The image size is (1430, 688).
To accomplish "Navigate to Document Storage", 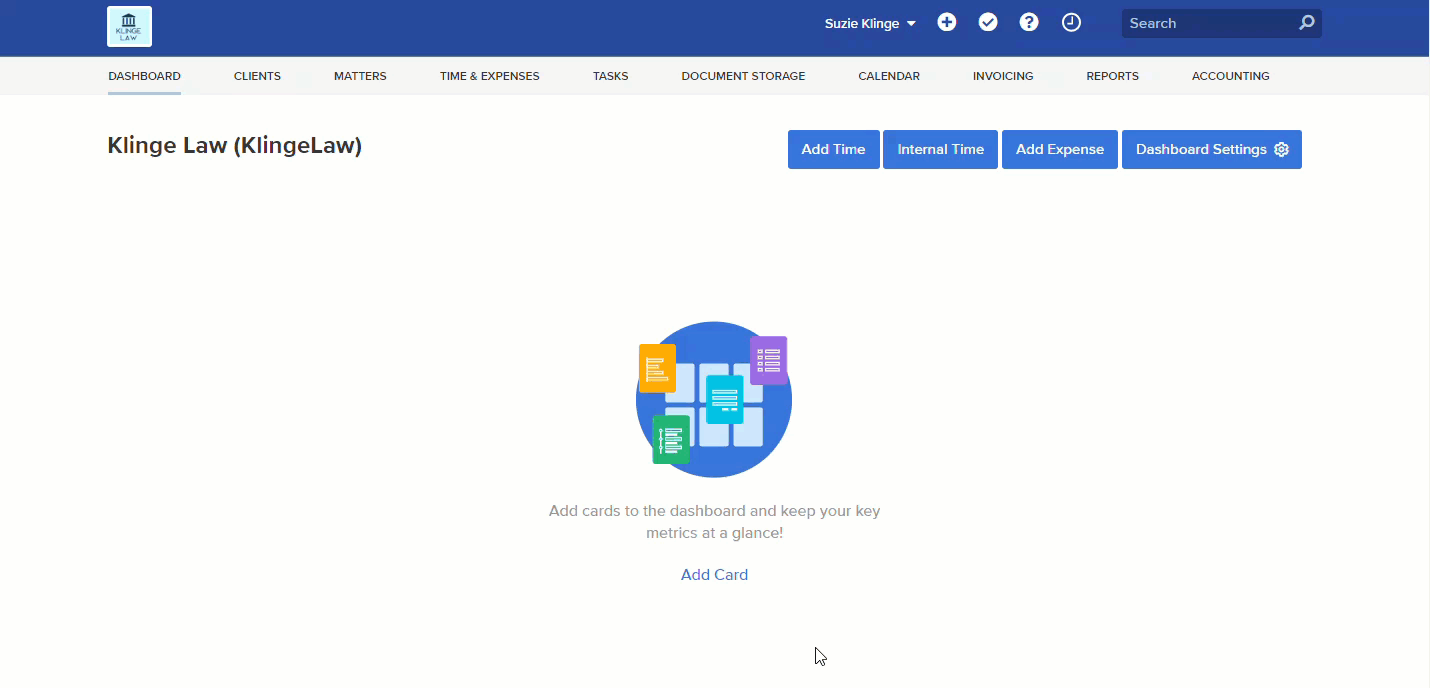I will 743,76.
